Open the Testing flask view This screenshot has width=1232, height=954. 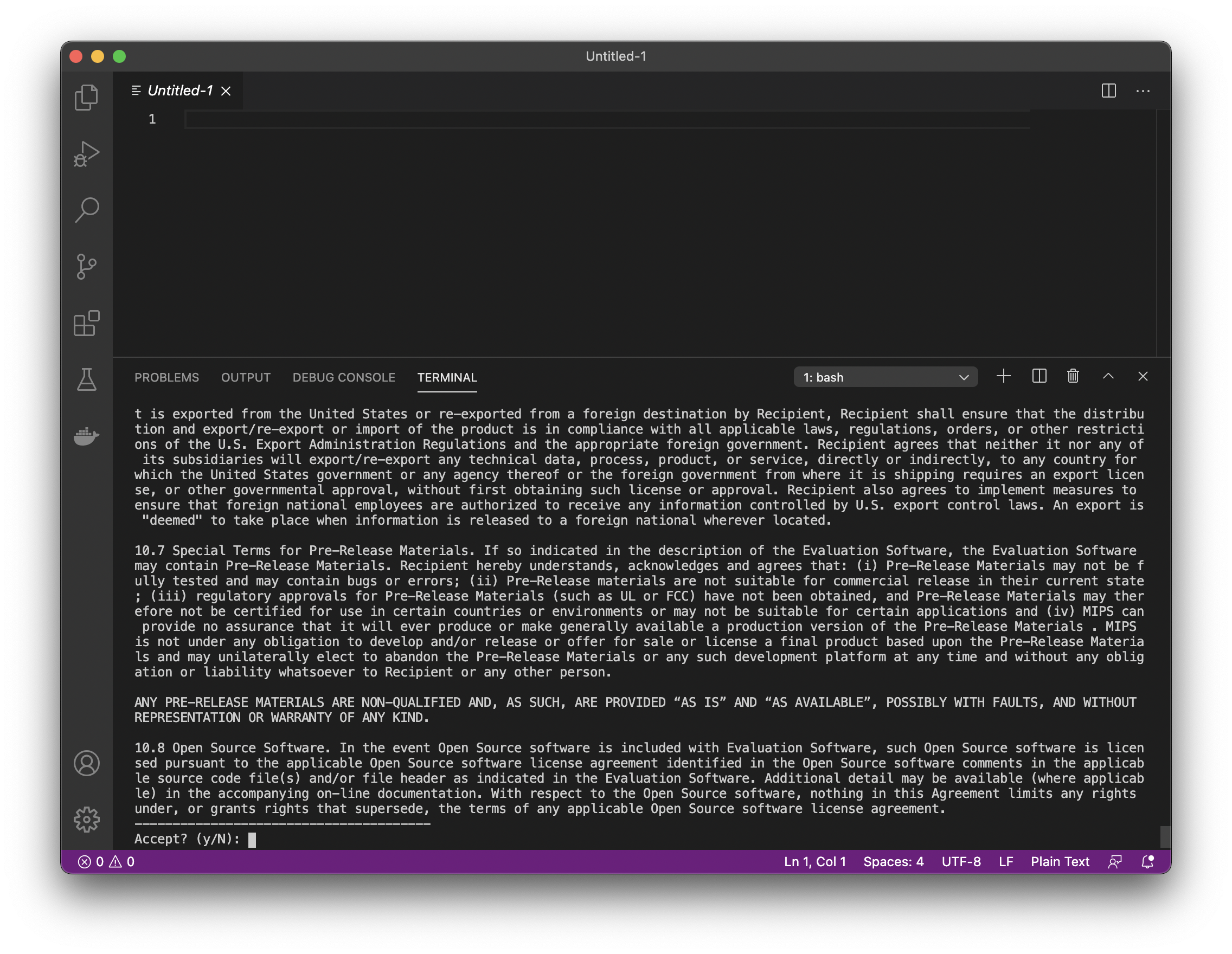point(86,379)
